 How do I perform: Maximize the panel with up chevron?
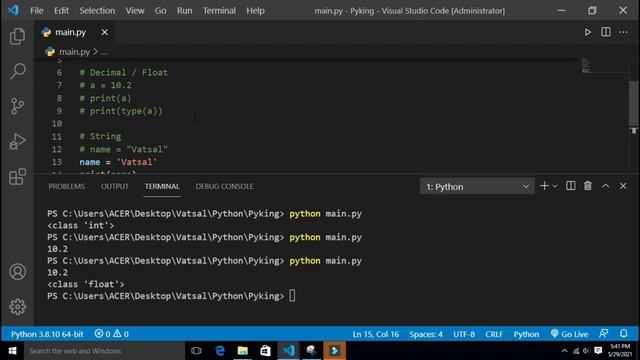(x=605, y=186)
